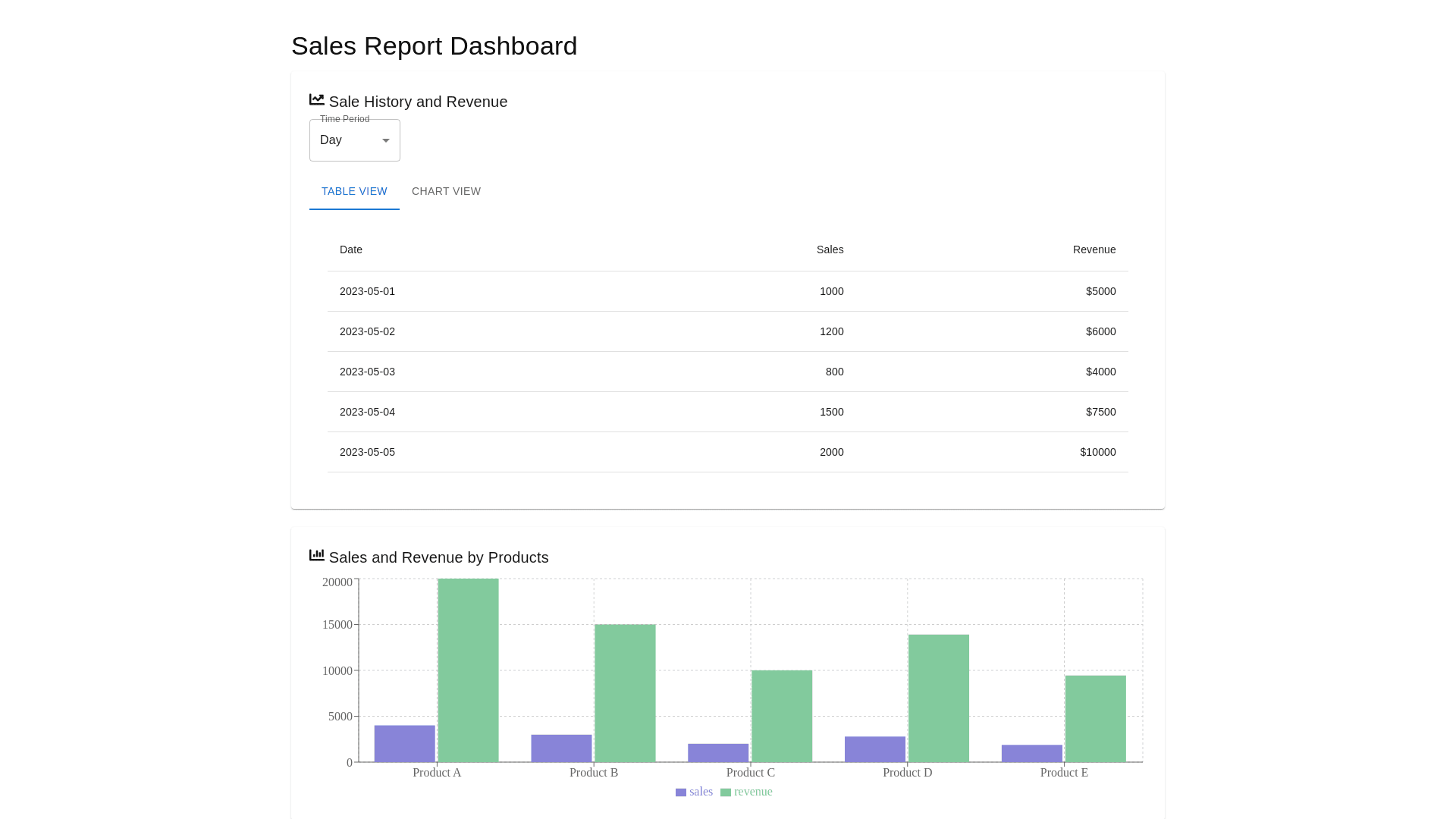Click Product B purple sales bar
The width and height of the screenshot is (1456, 819).
pyautogui.click(x=561, y=748)
